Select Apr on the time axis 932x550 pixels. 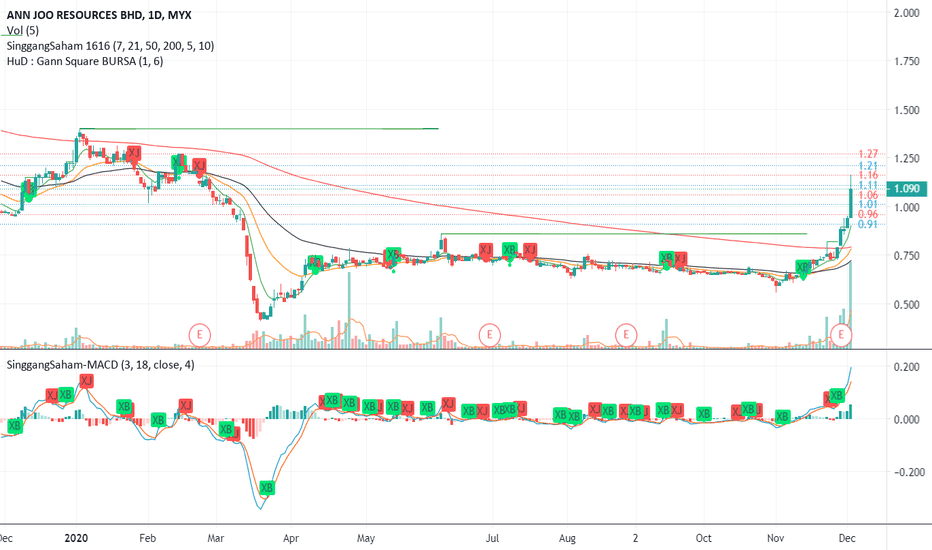291,538
